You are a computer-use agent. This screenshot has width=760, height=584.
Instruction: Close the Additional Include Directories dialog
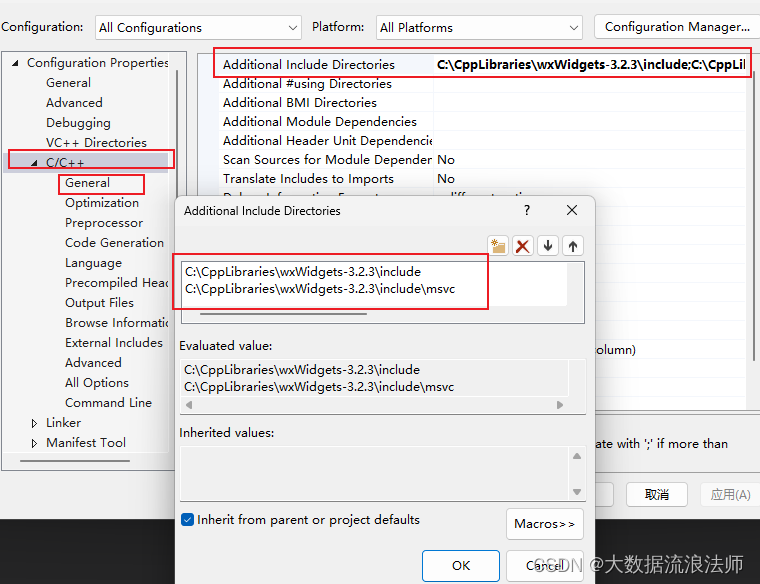tap(572, 210)
